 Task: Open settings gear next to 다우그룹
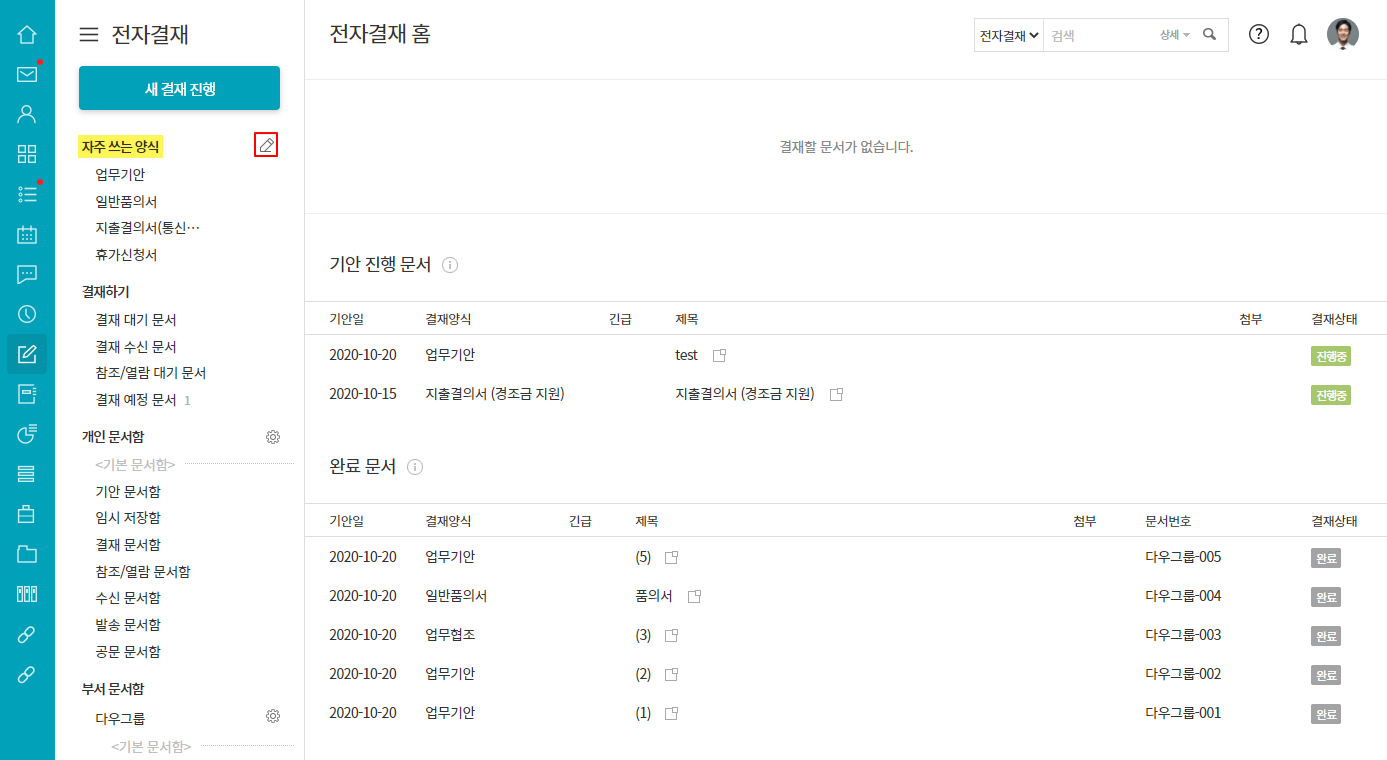click(x=273, y=716)
